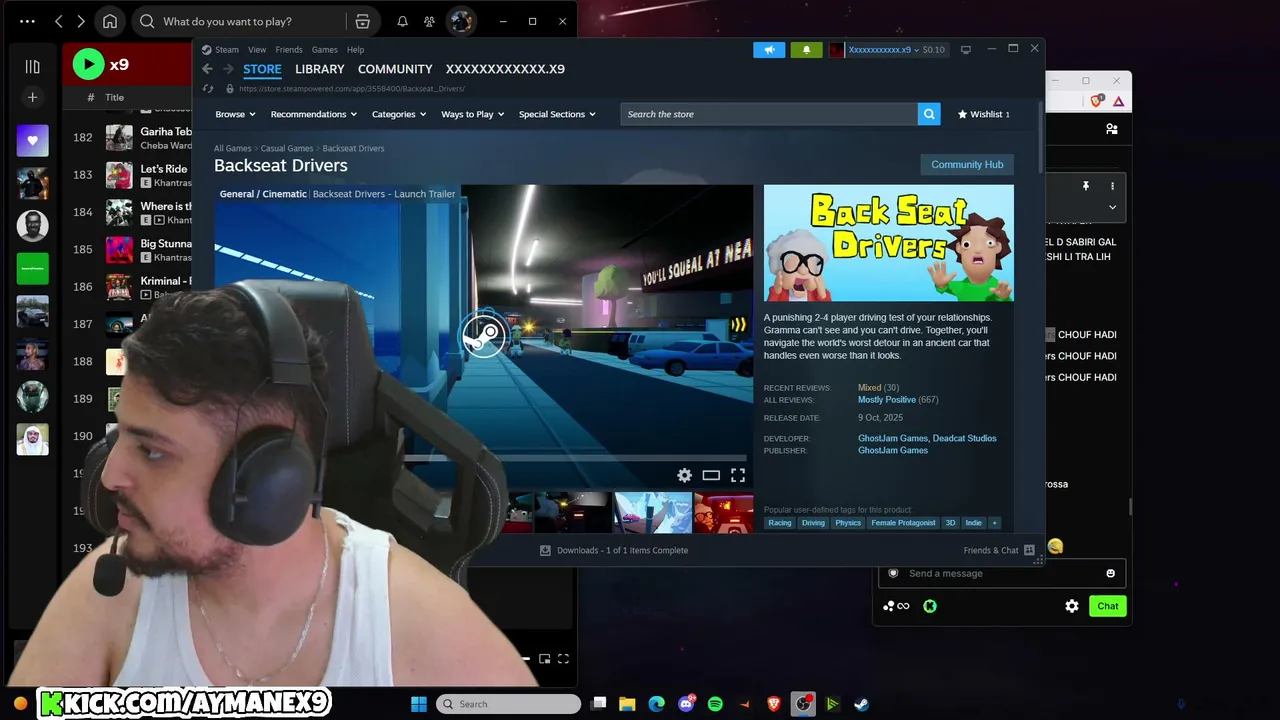Open Liked Songs in Spotify sidebar
Screen dimensions: 1280x720
(x=32, y=141)
